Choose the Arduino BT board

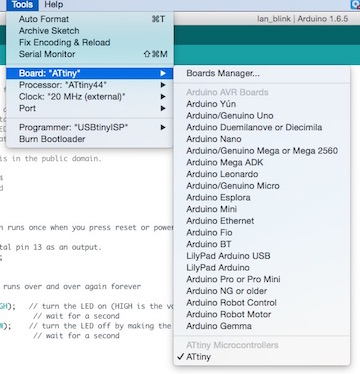click(262, 244)
